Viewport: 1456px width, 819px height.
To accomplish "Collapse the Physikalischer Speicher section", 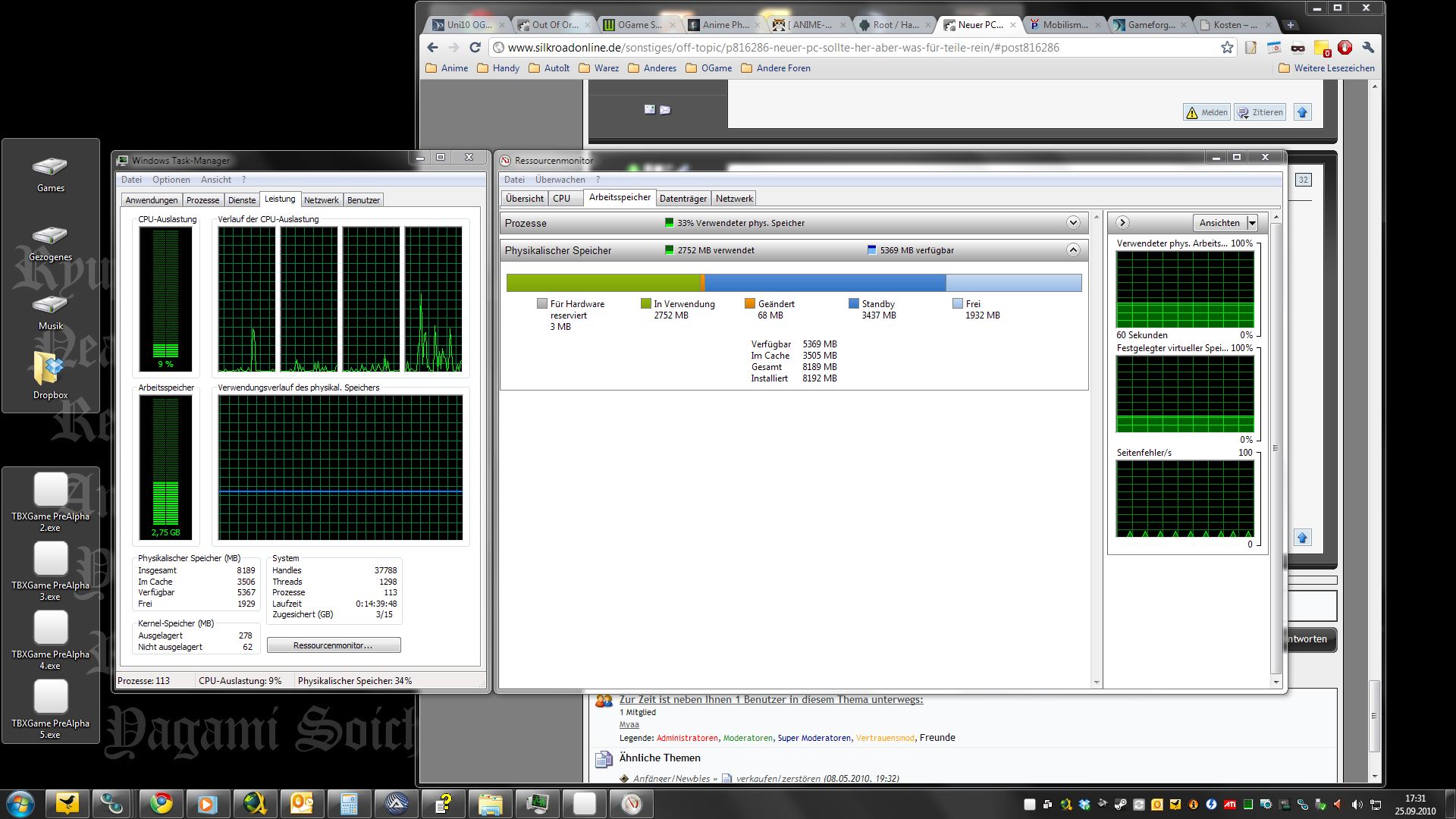I will [x=1073, y=249].
